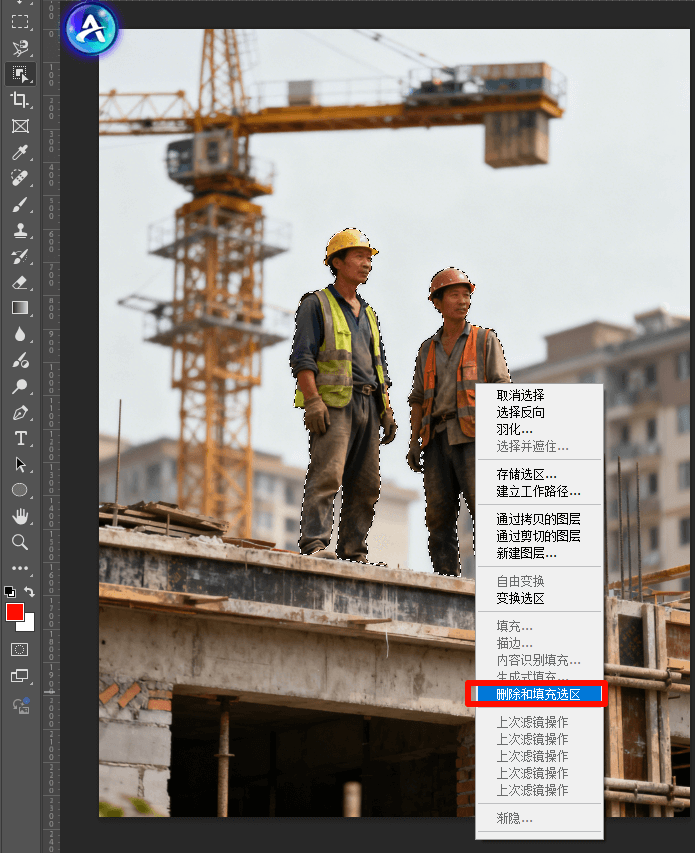Screen dimensions: 695x853
Task: Open the red foreground color swatch
Action: pos(14,612)
